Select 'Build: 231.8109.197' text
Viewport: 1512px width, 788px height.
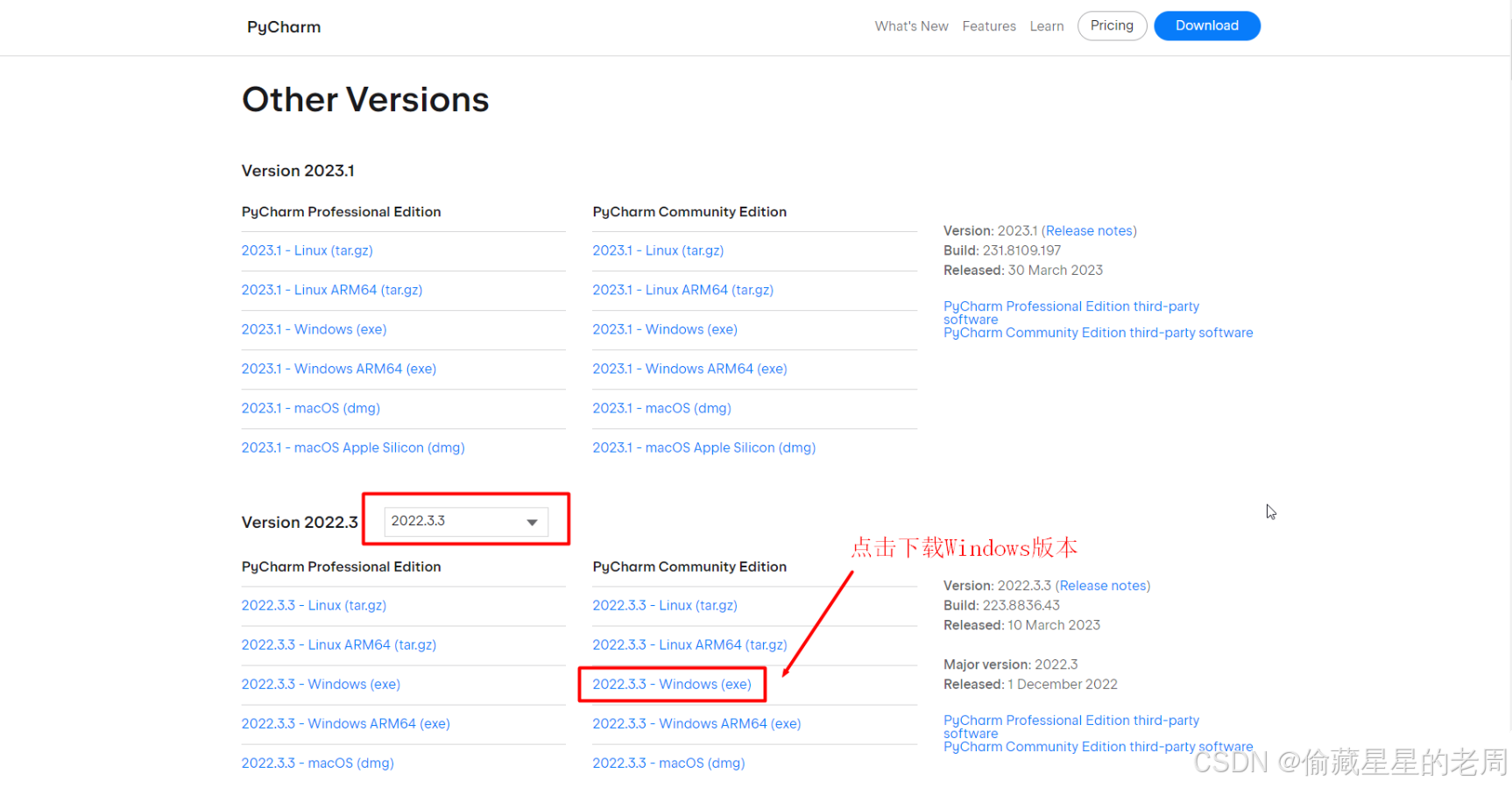1002,250
